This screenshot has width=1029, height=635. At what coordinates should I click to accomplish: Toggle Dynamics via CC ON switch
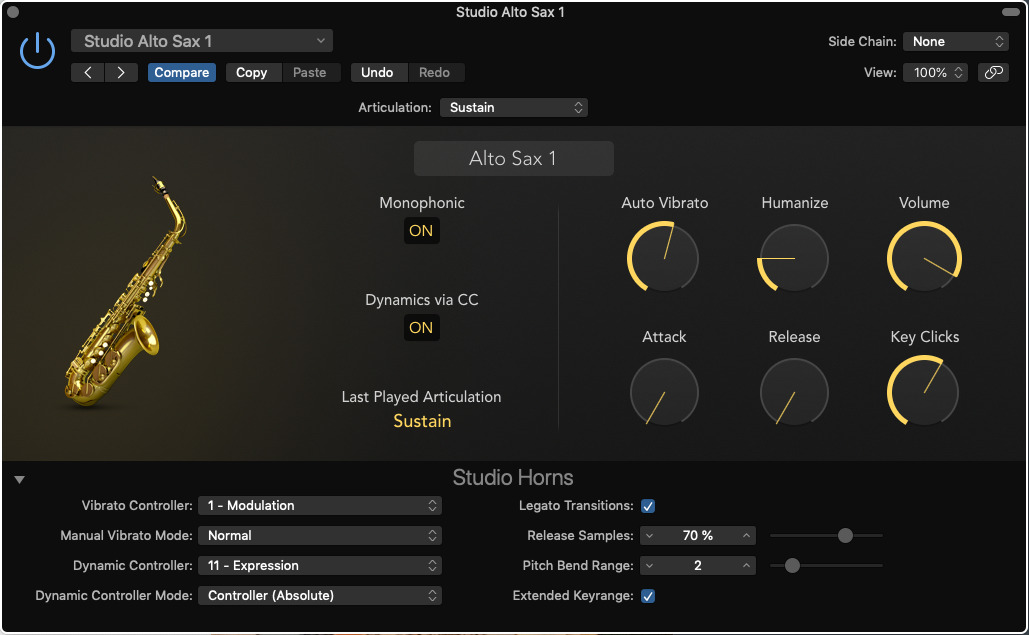coord(421,328)
